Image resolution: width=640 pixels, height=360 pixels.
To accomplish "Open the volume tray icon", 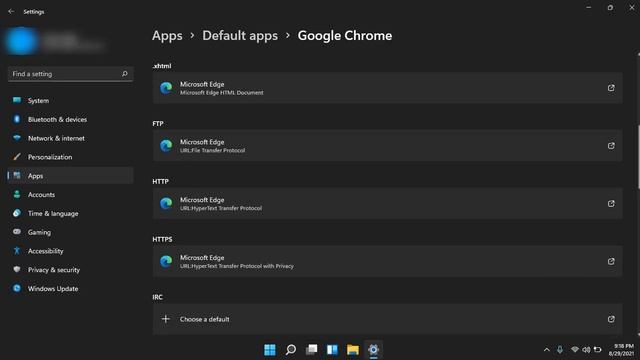I will tap(586, 350).
